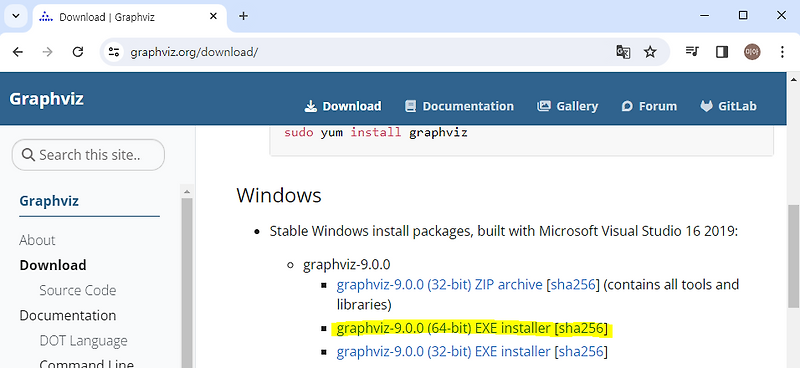Screen dimensions: 800x368
Task: Click the browser back arrow
Action: (18, 52)
